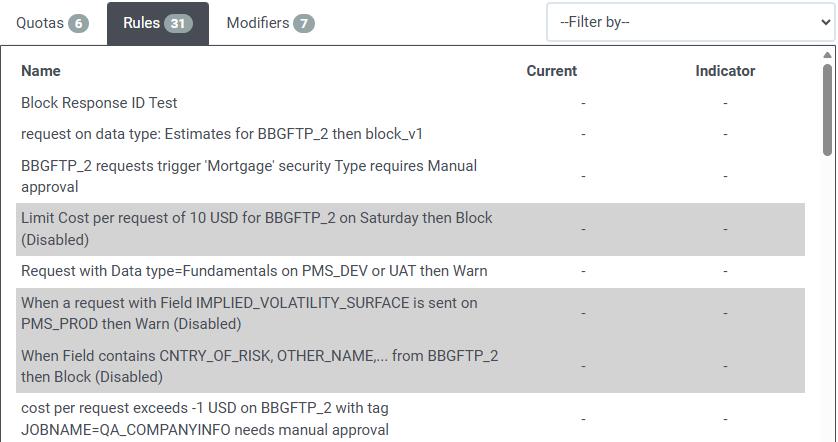Select the Estimates block_v1 rule row
The height and width of the screenshot is (442, 838).
(229, 134)
